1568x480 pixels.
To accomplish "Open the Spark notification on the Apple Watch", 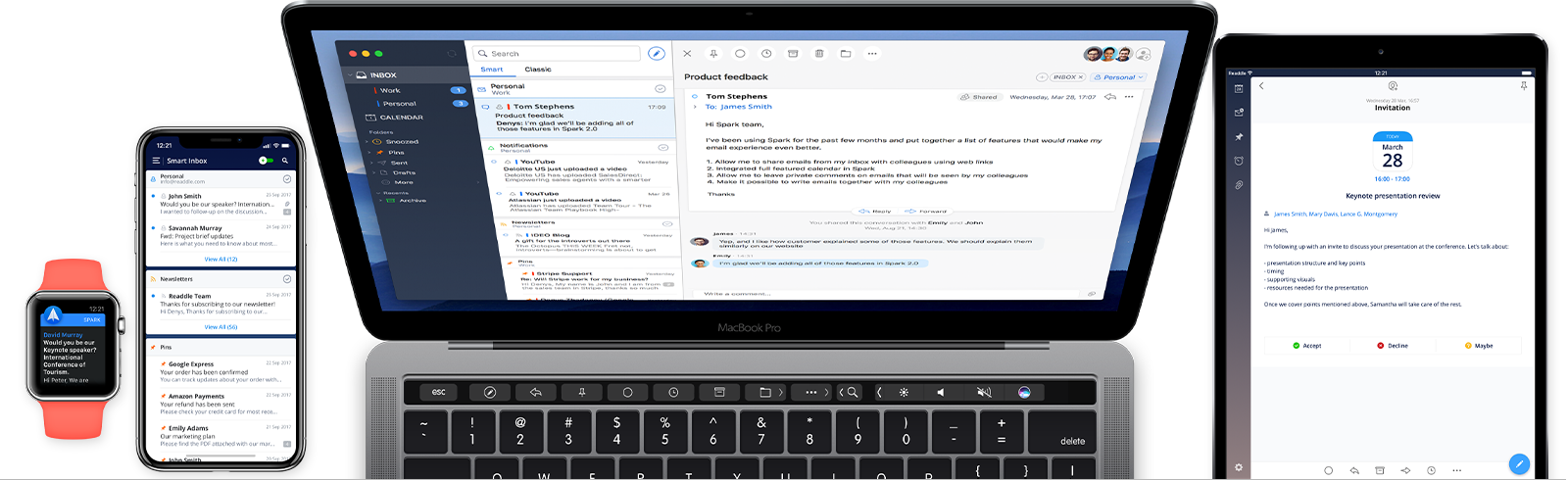I will tap(73, 343).
